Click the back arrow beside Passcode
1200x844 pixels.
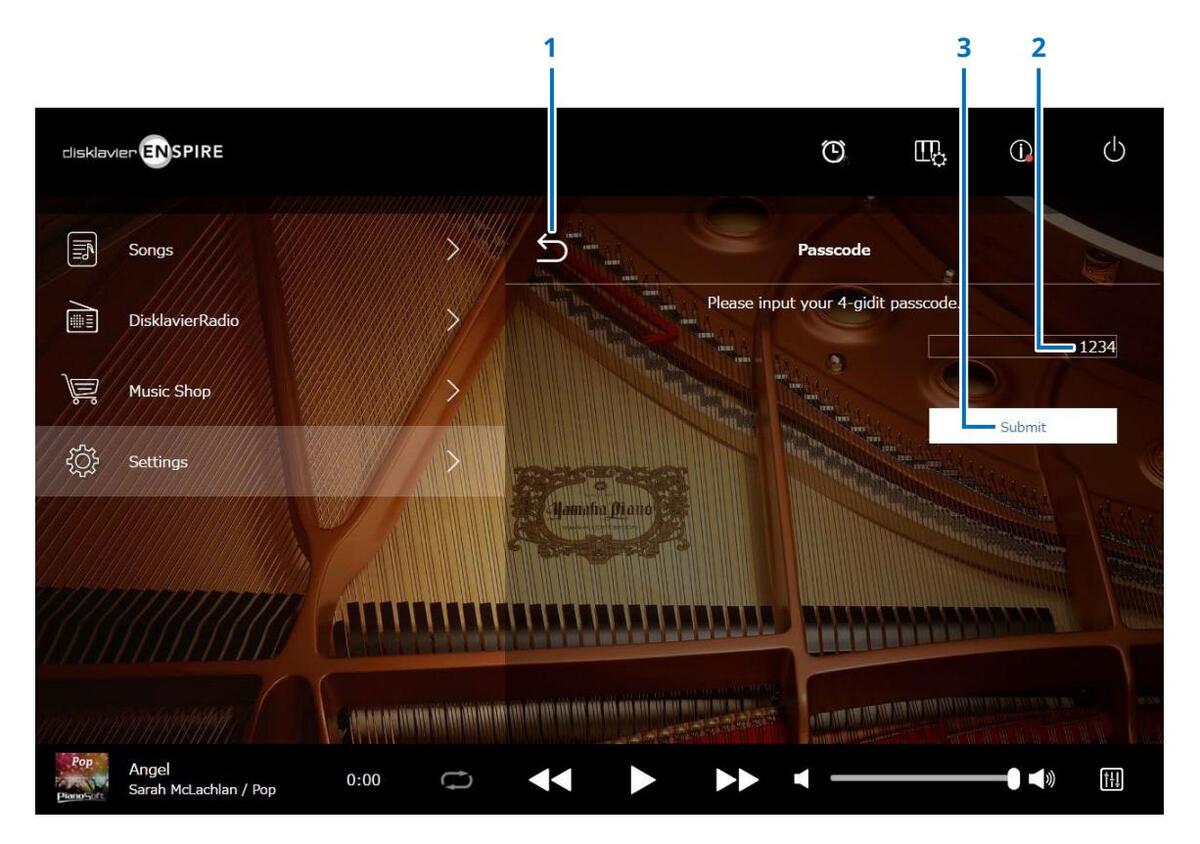[551, 250]
